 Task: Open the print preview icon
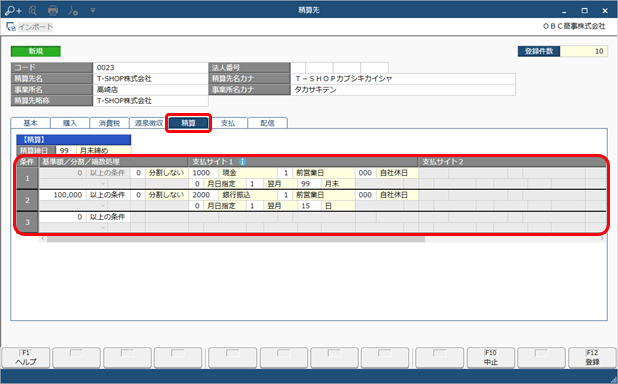33,11
